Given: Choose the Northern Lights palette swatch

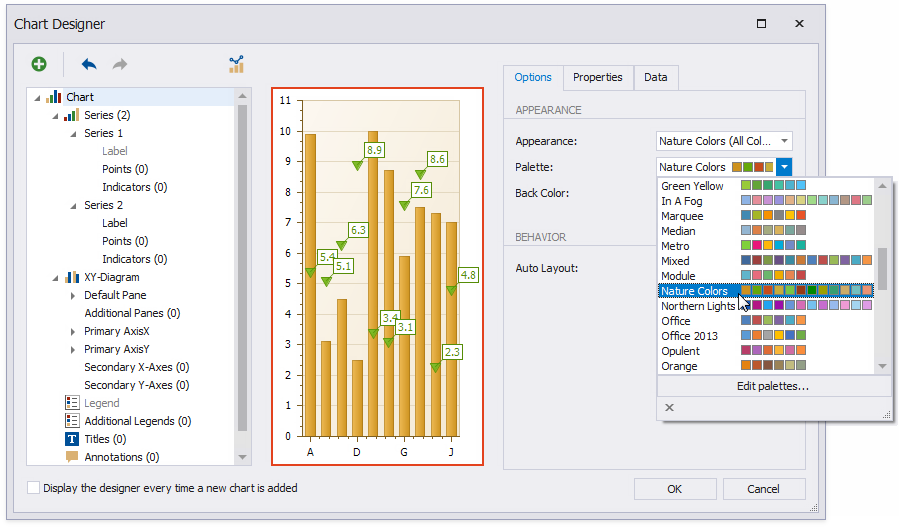Looking at the screenshot, I should coord(806,306).
